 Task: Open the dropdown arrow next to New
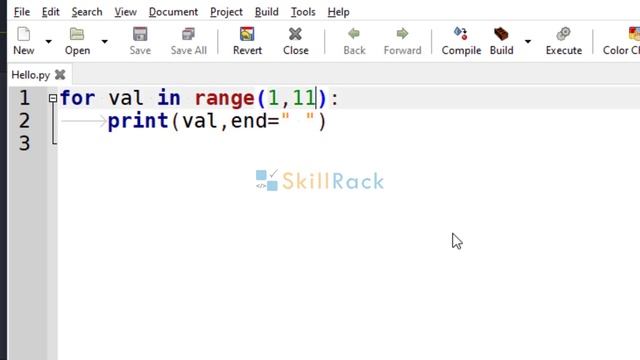[x=49, y=42]
